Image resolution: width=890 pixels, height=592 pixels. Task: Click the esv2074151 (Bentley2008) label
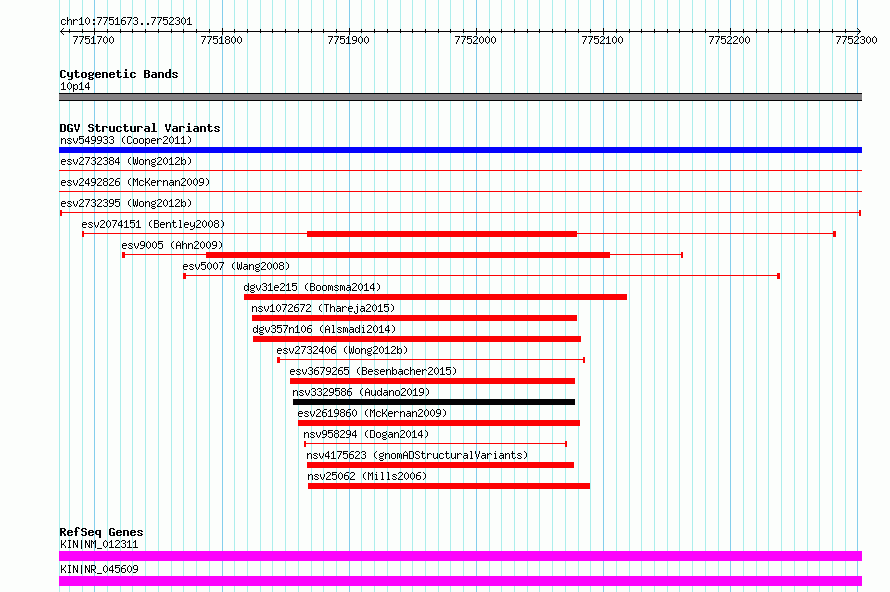point(153,224)
